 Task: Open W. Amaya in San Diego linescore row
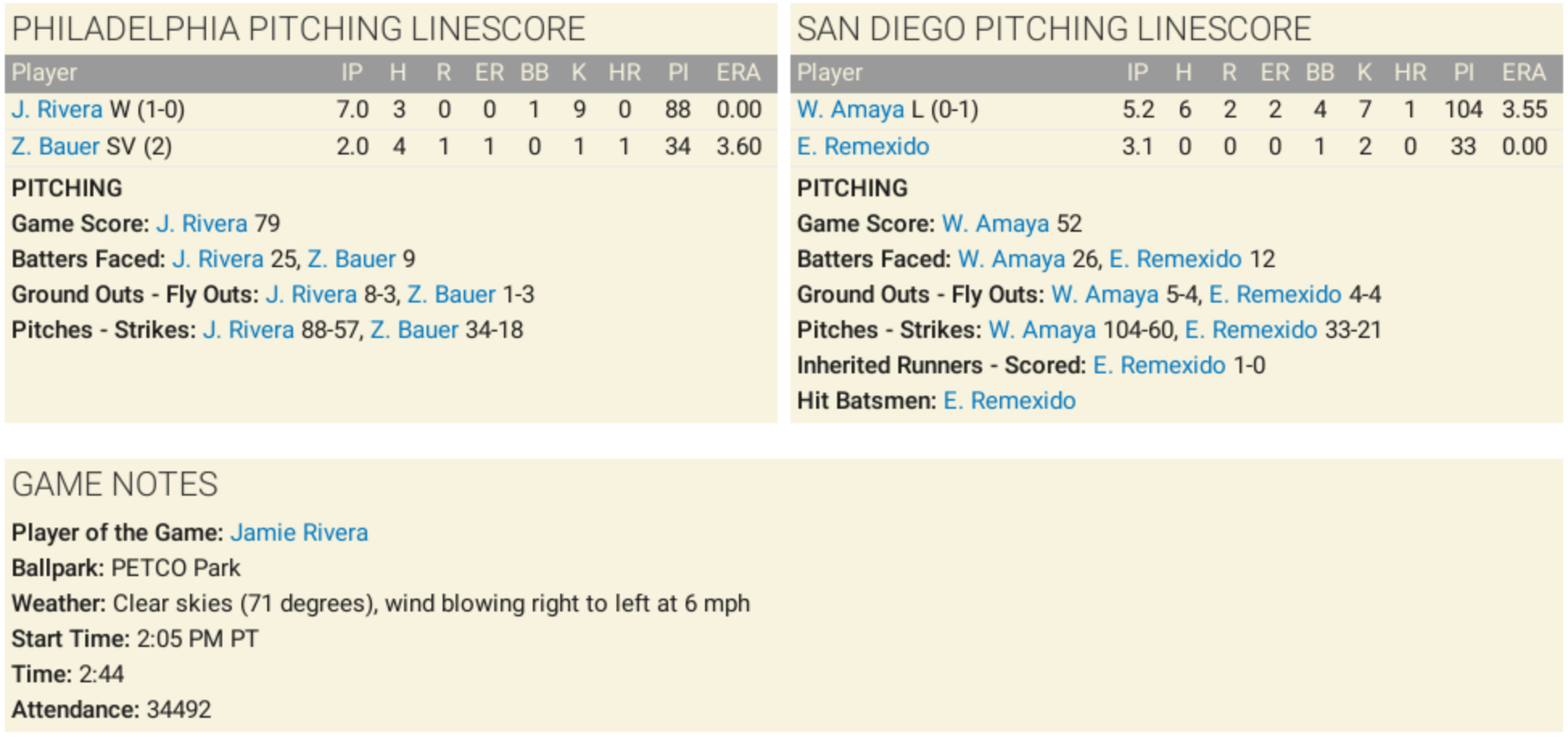pos(850,109)
